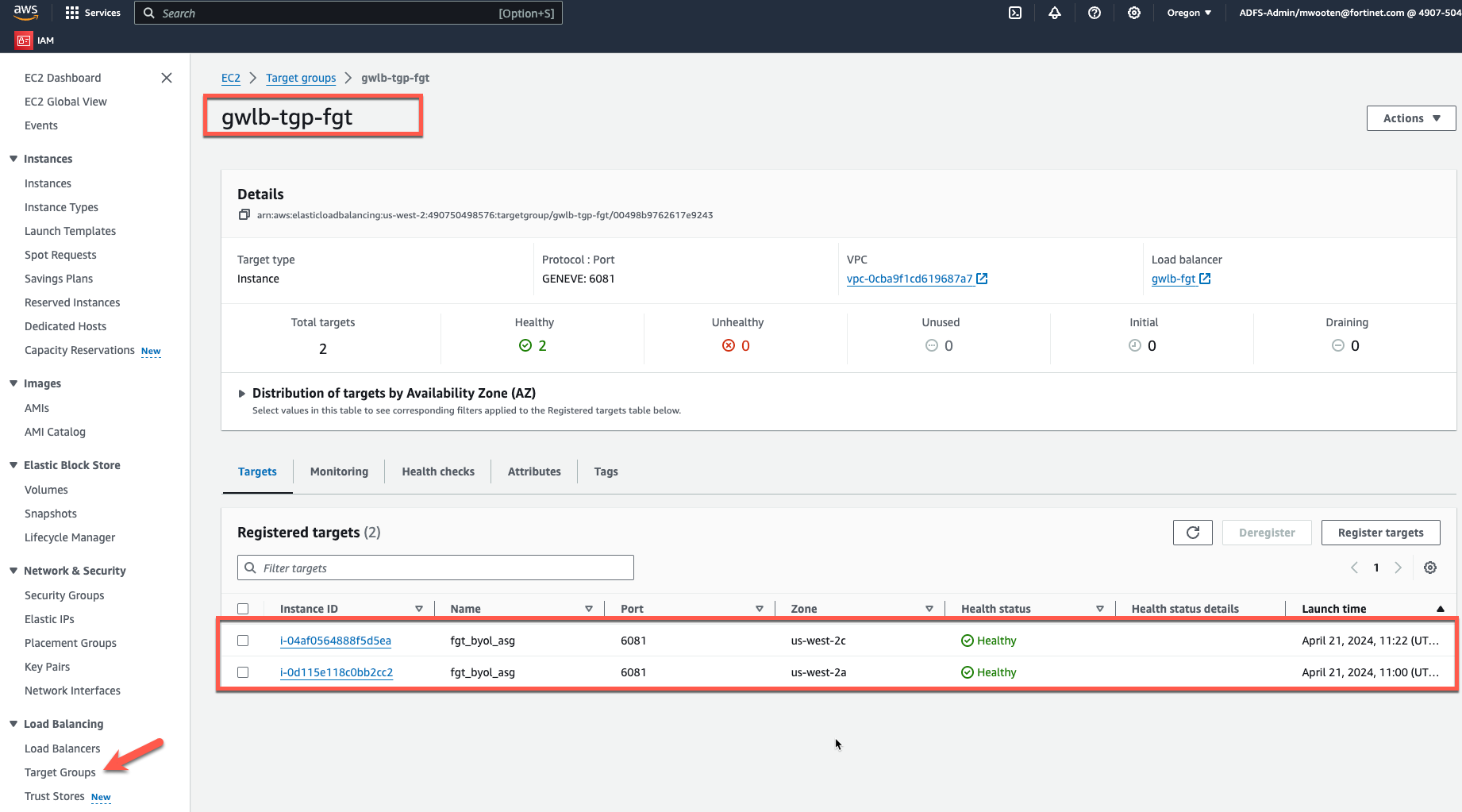This screenshot has width=1462, height=812.
Task: Check the row for i-04af0564888f5d5ea
Action: click(243, 641)
